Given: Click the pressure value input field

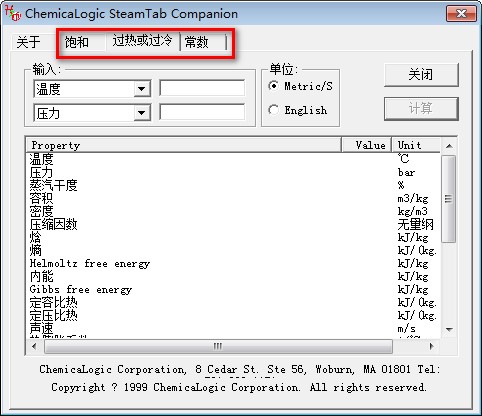Looking at the screenshot, I should 202,112.
